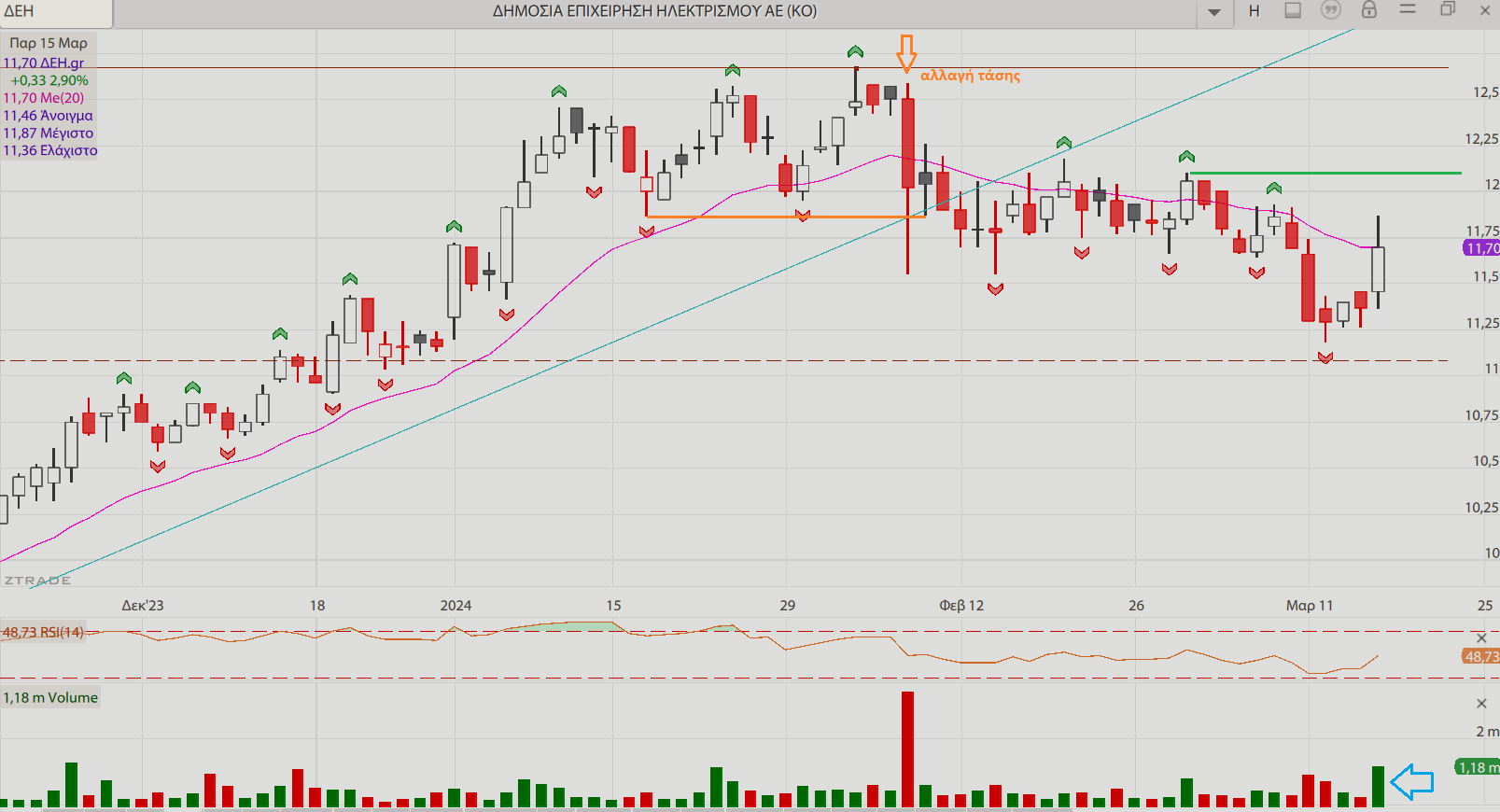Viewport: 1500px width, 812px height.
Task: Select the orange horizontal support line
Action: [x=785, y=217]
